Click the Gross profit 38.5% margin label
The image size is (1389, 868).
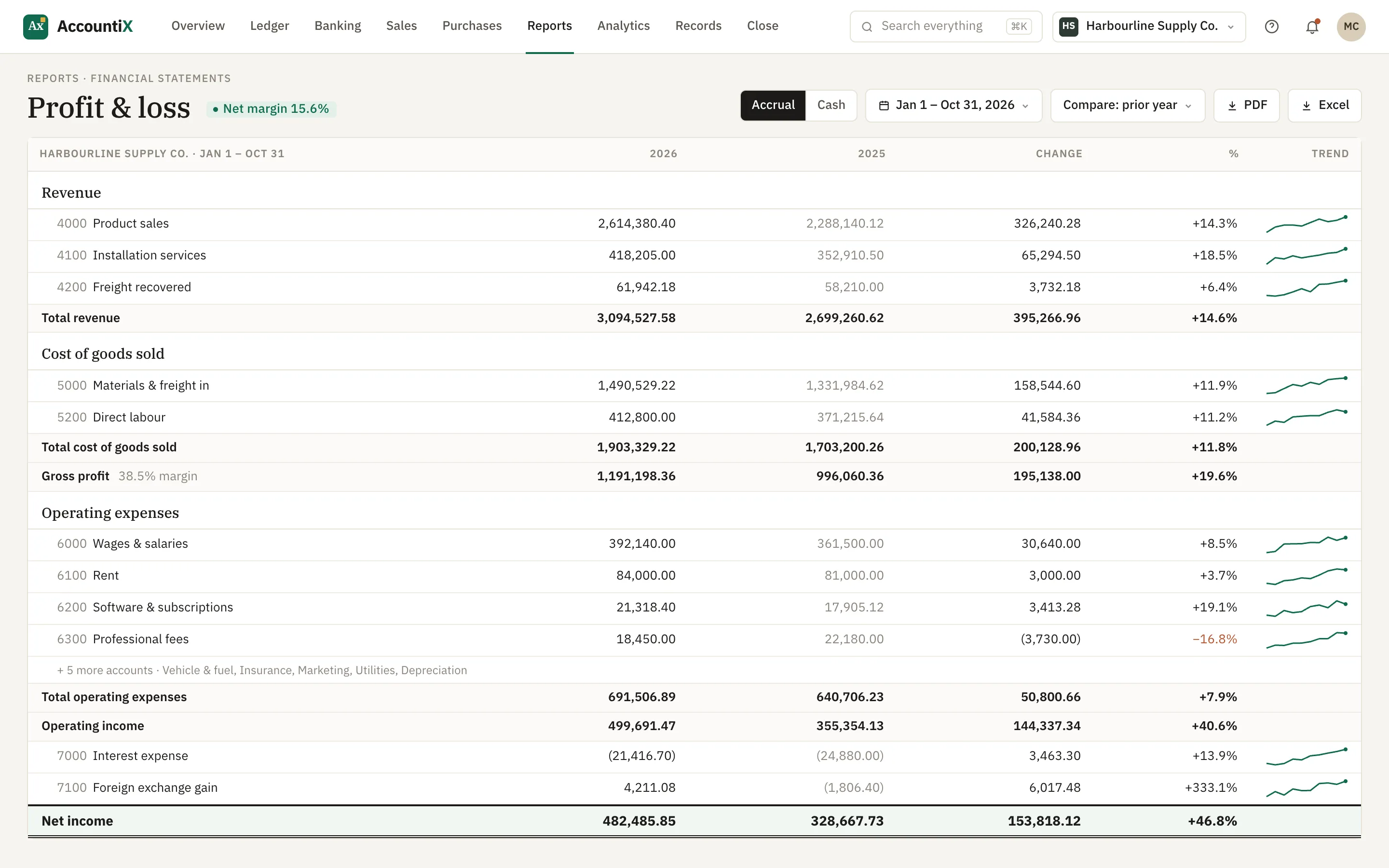pos(120,476)
